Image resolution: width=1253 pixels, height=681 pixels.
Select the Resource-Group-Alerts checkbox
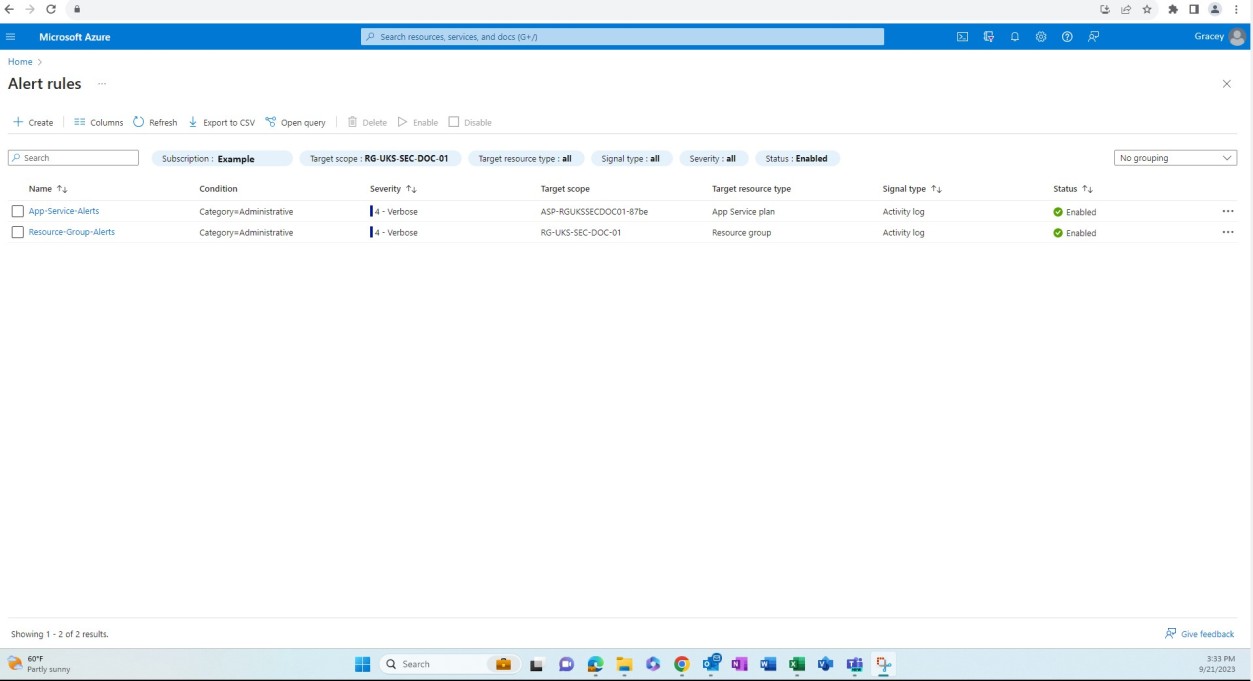17,233
